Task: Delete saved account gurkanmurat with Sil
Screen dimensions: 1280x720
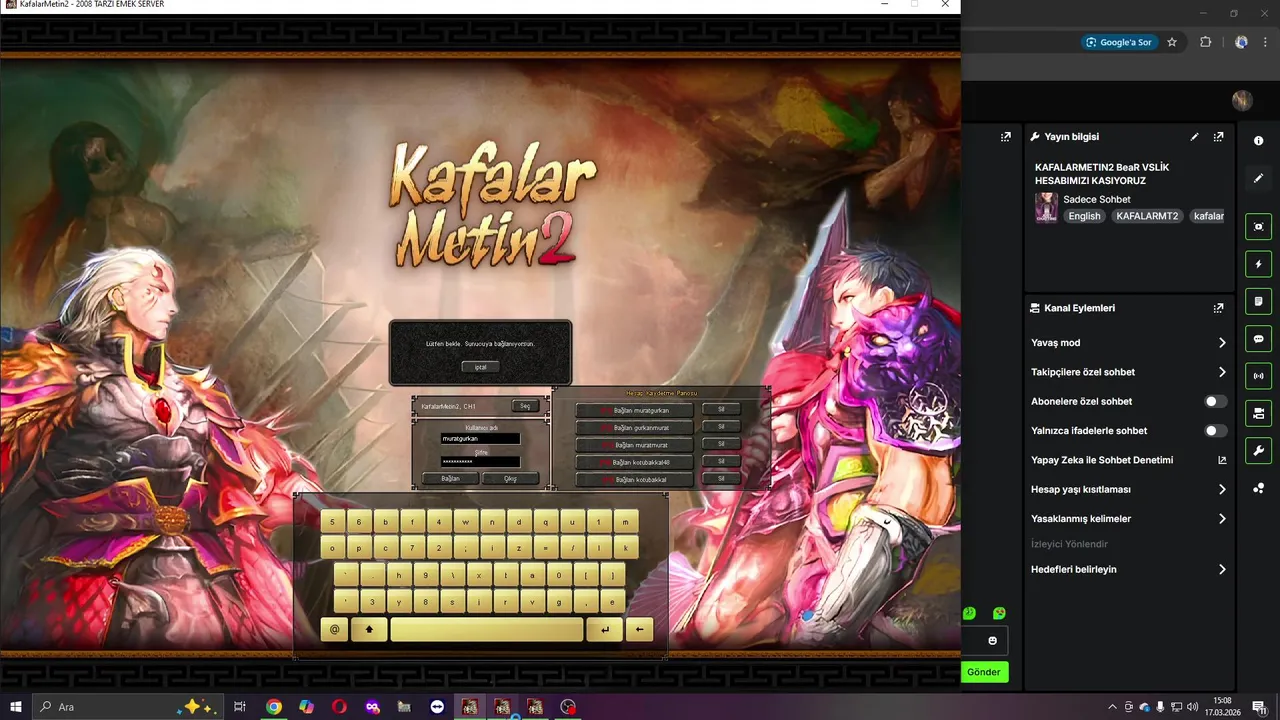Action: coord(721,427)
